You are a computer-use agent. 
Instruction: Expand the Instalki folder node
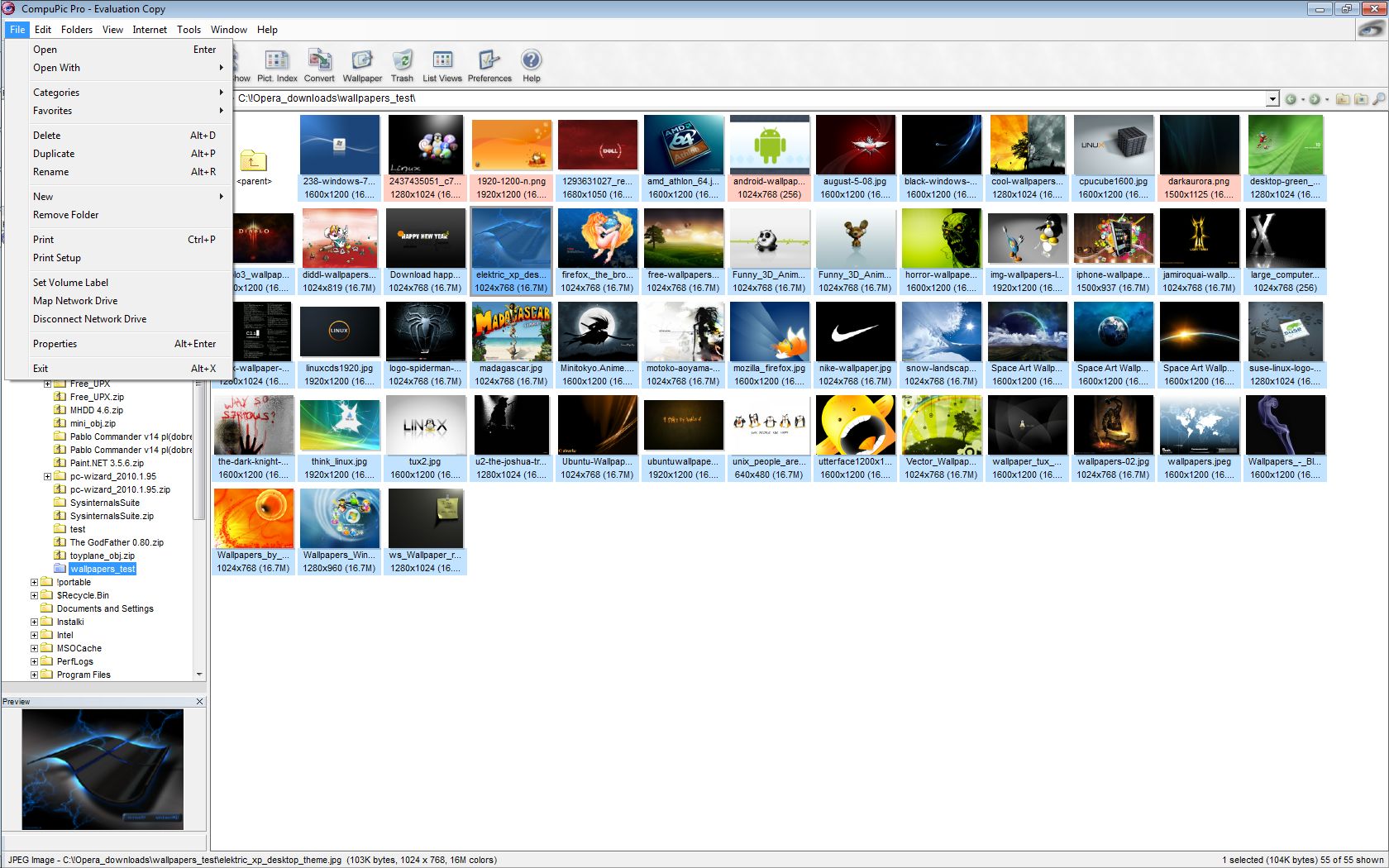(x=34, y=622)
